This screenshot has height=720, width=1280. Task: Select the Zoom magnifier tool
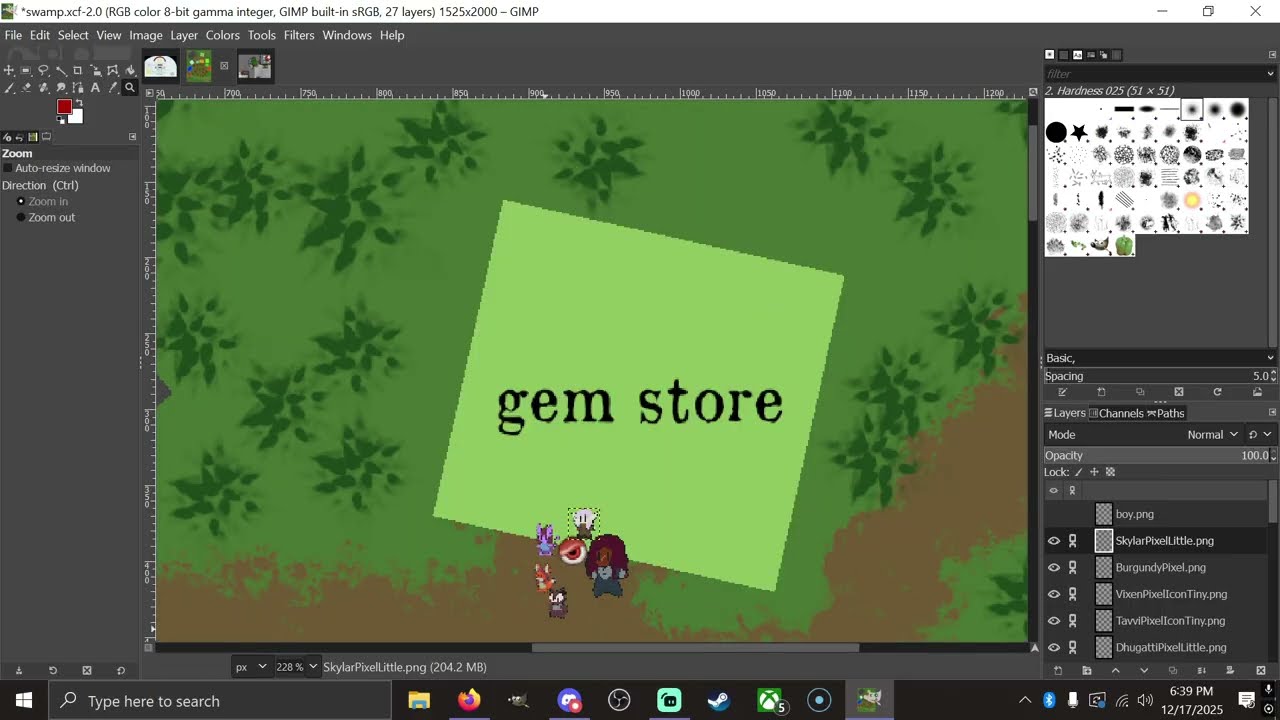(130, 88)
